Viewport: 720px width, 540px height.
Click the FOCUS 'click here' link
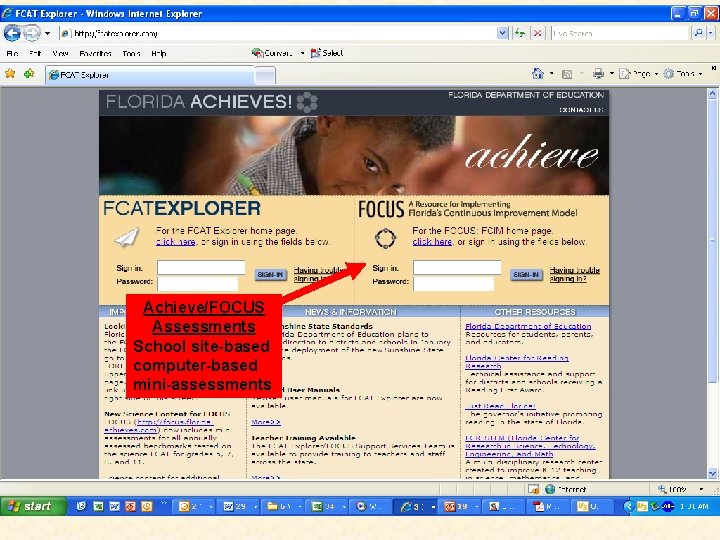pyautogui.click(x=432, y=242)
